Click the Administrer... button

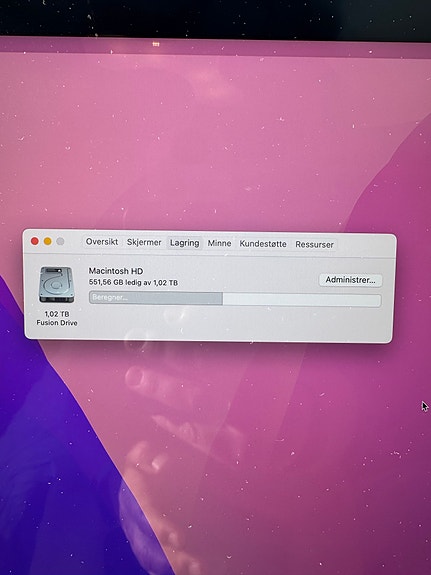350,280
